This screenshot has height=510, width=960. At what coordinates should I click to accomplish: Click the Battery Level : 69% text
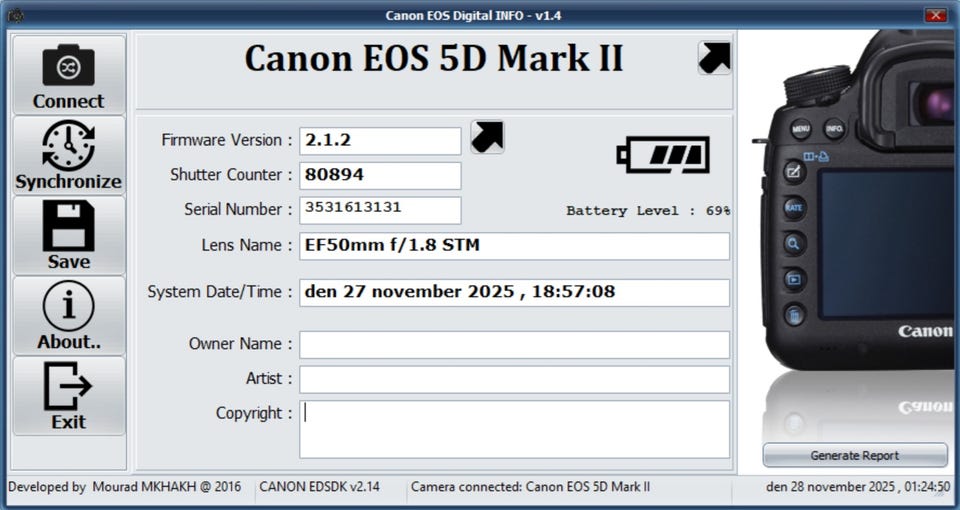click(x=648, y=211)
